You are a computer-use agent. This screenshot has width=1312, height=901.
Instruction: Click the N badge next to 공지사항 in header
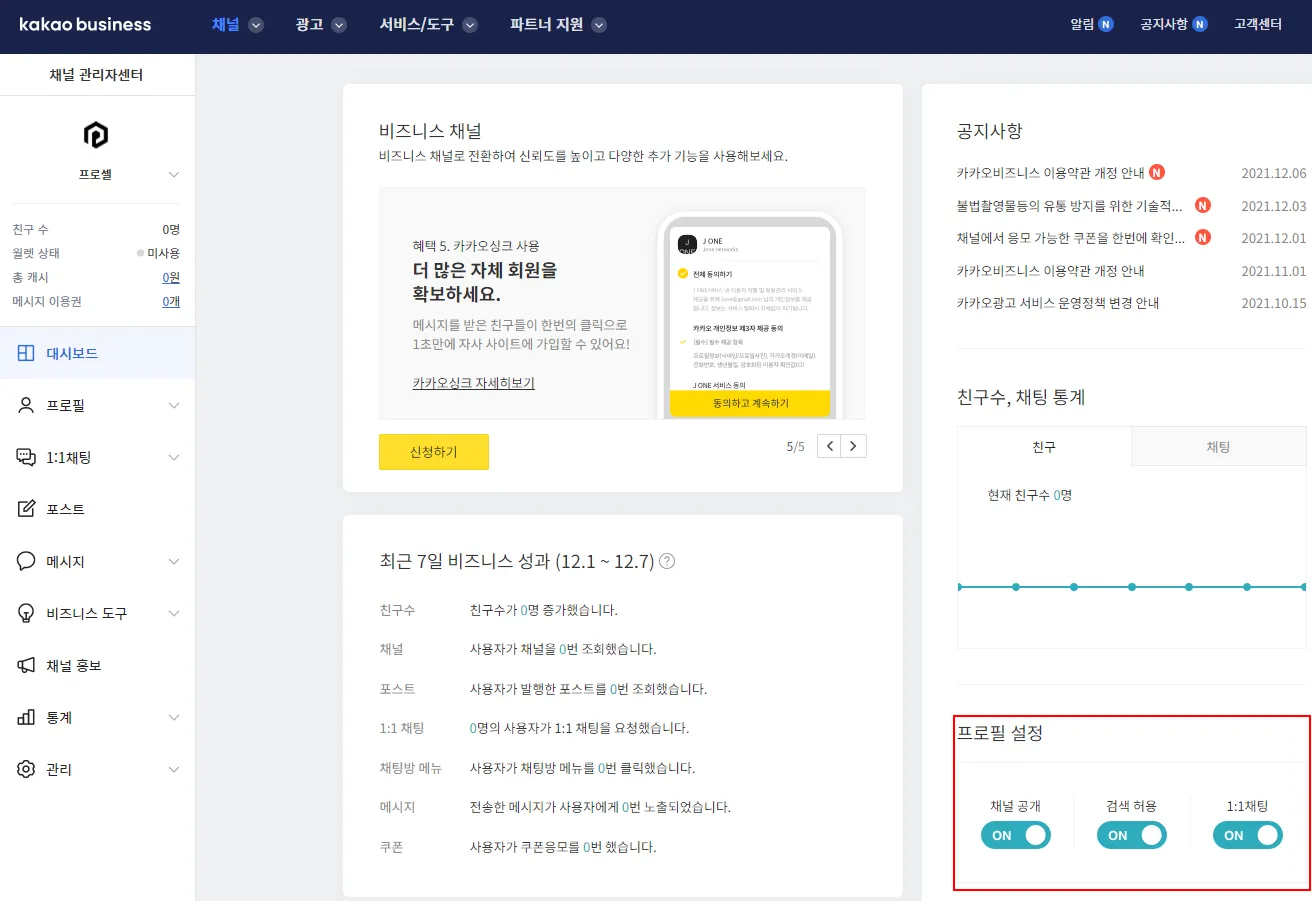click(1199, 24)
